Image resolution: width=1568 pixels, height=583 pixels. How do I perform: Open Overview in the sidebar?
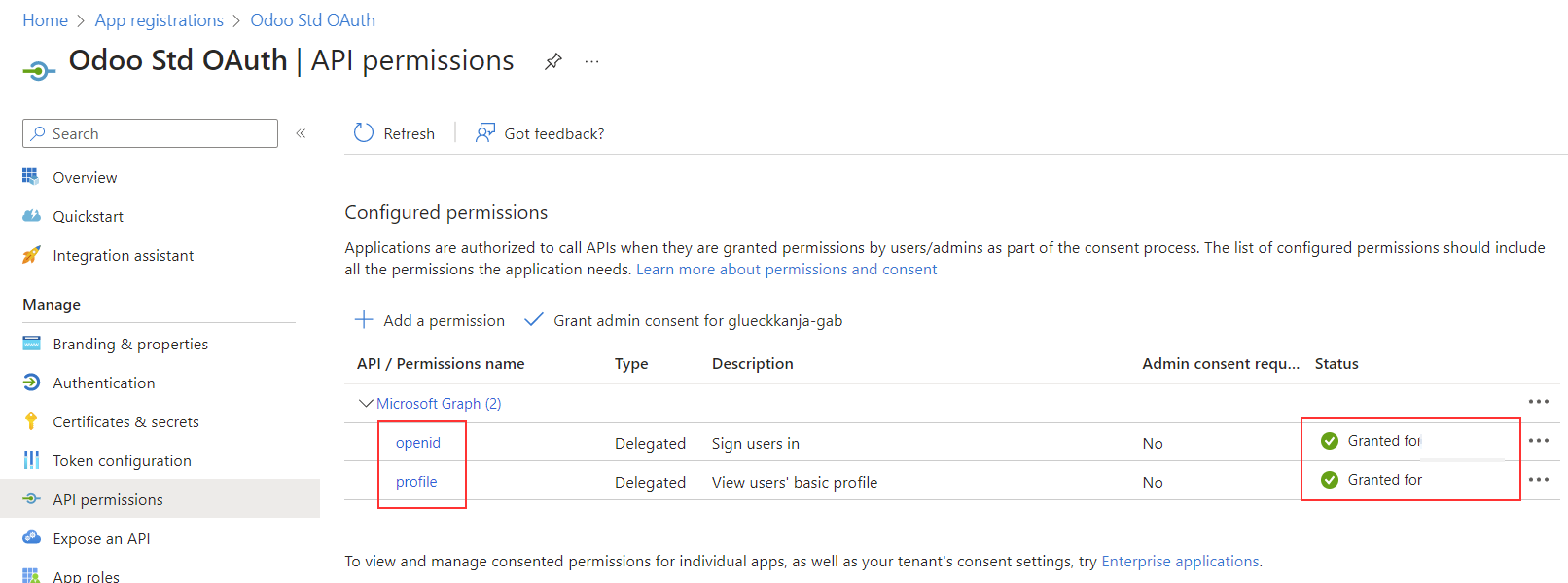pyautogui.click(x=85, y=177)
